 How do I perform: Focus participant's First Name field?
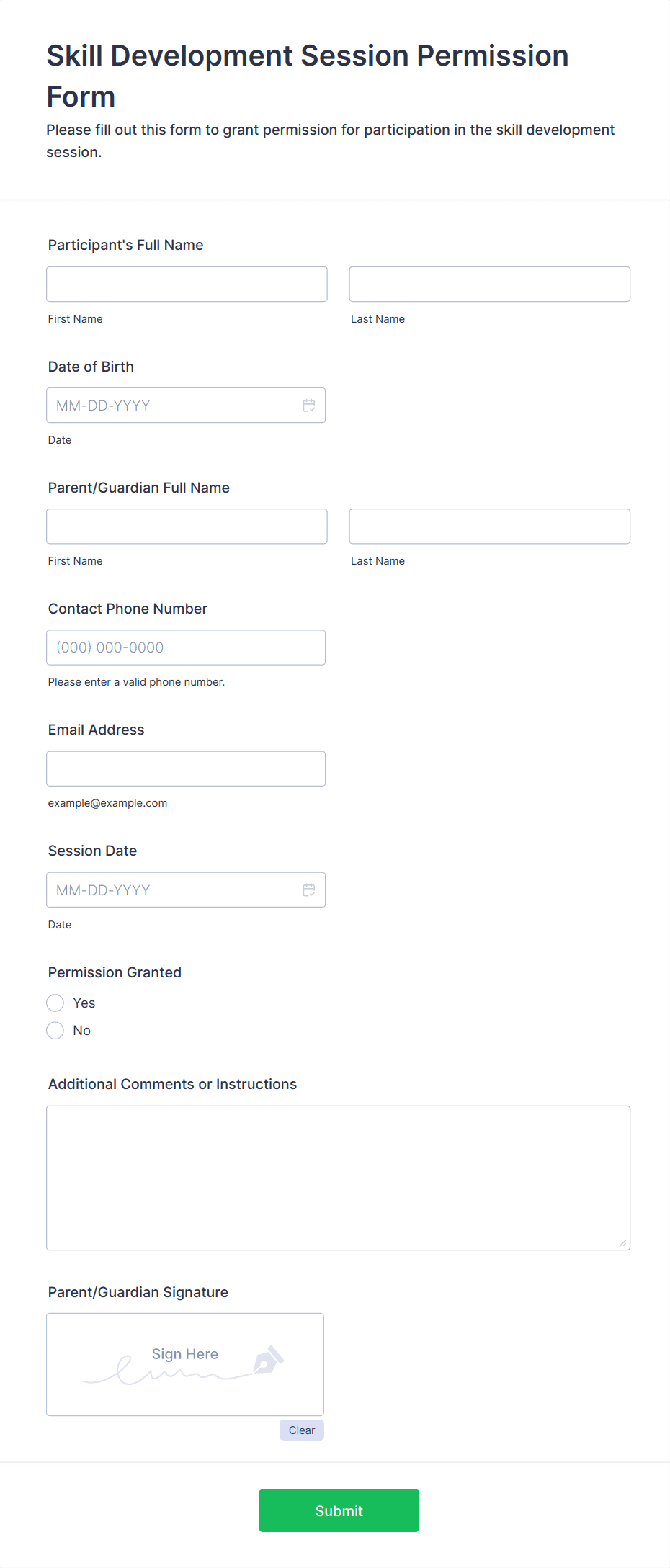pos(187,285)
